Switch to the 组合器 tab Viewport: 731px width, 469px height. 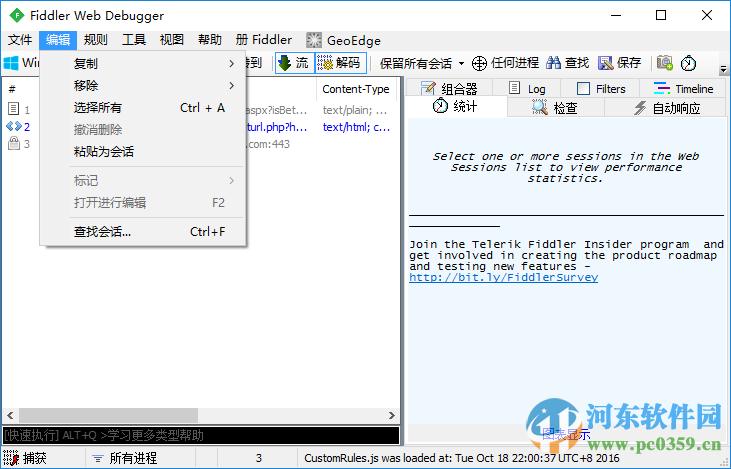click(x=449, y=89)
